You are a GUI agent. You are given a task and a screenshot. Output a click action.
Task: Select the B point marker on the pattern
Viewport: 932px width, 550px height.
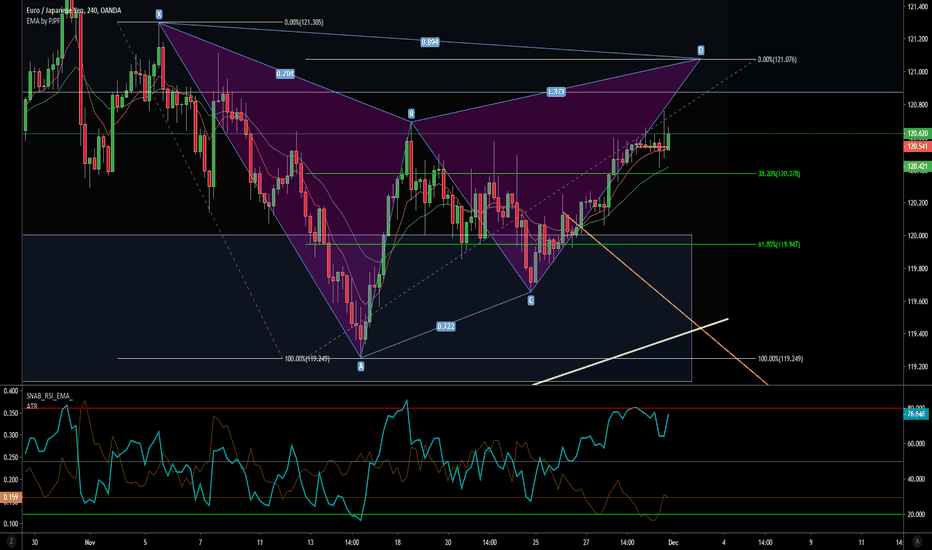[410, 114]
